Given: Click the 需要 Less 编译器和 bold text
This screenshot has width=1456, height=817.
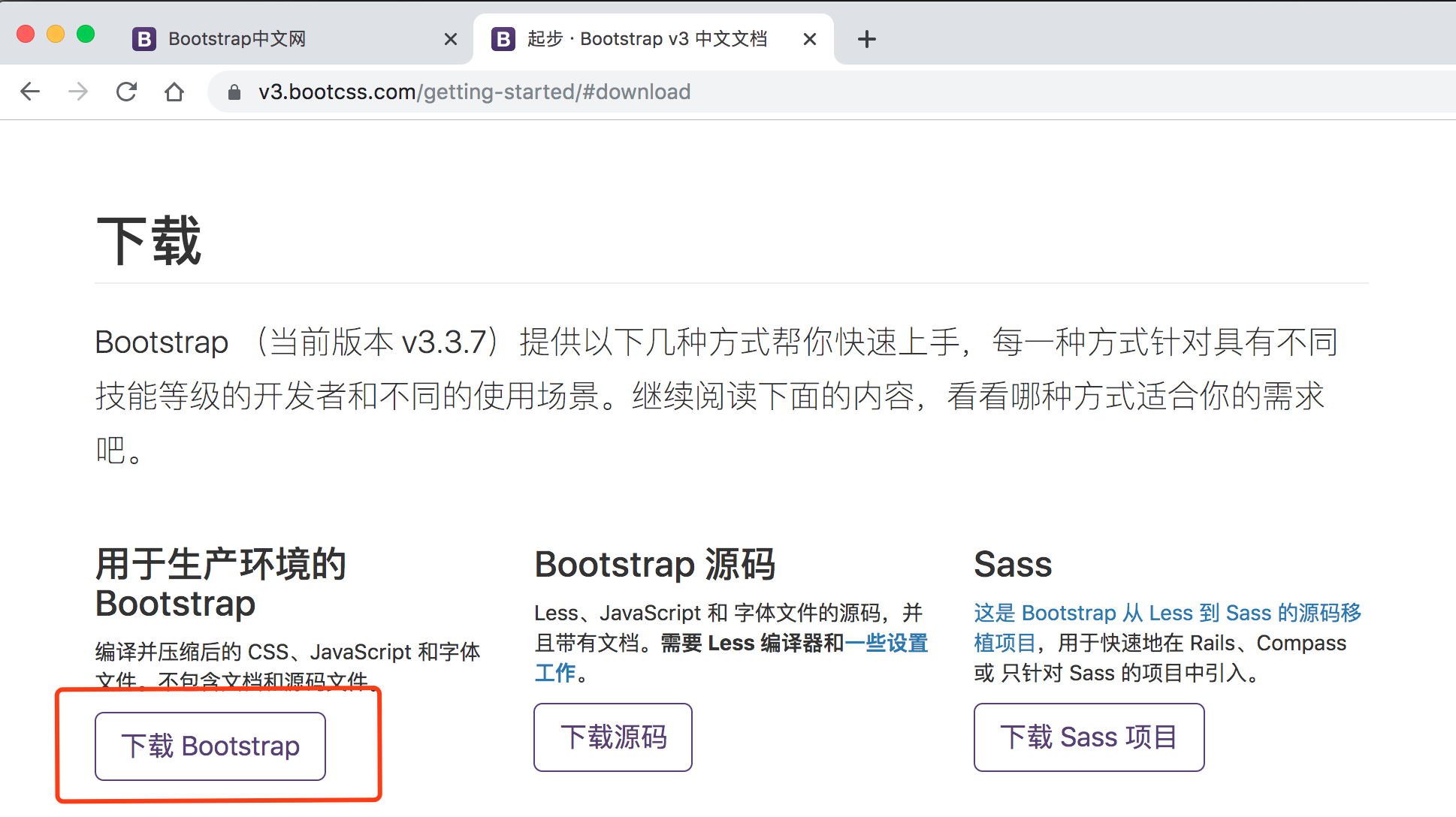Looking at the screenshot, I should click(x=753, y=644).
